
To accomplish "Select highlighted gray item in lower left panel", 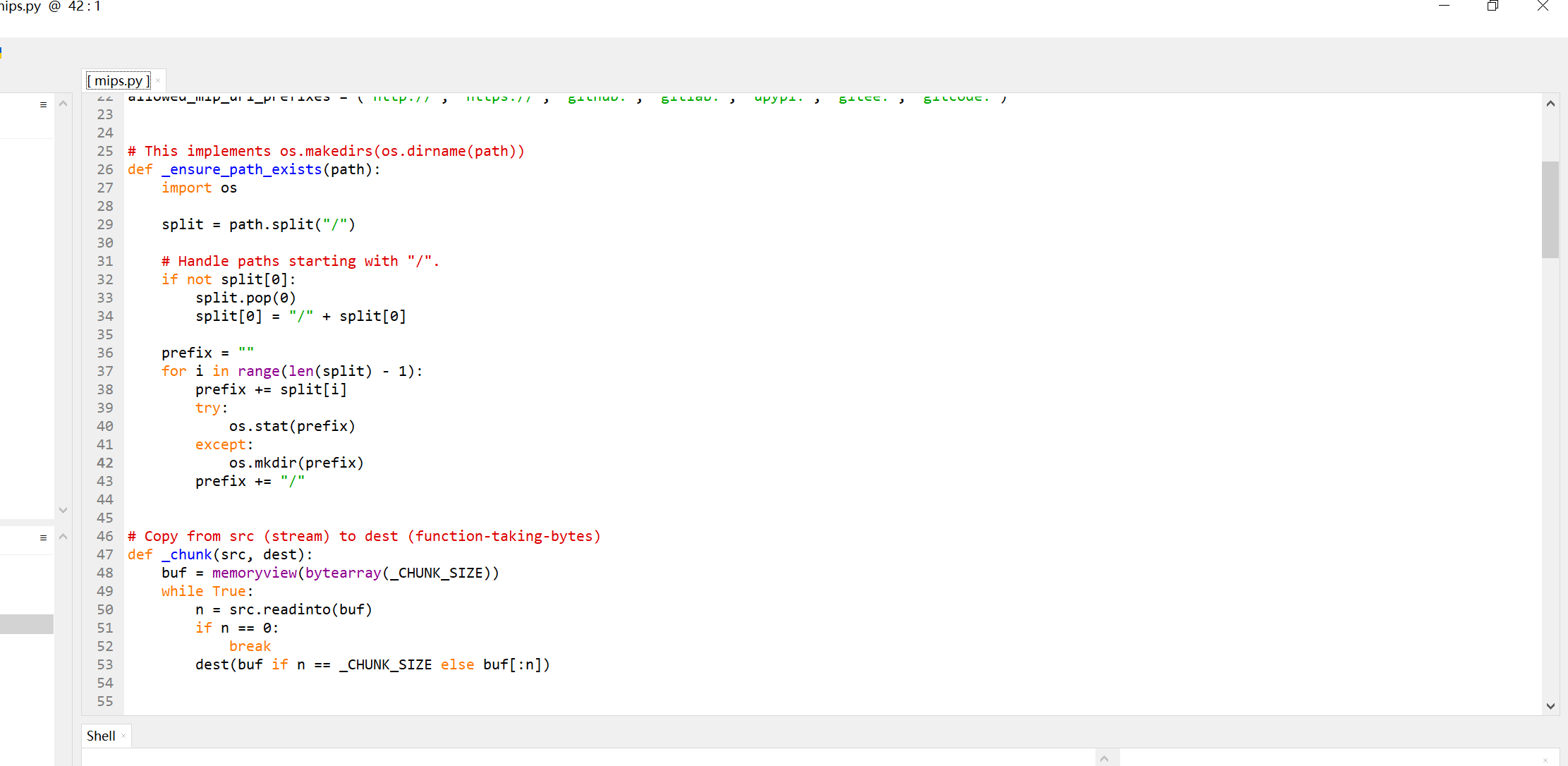I will (27, 624).
